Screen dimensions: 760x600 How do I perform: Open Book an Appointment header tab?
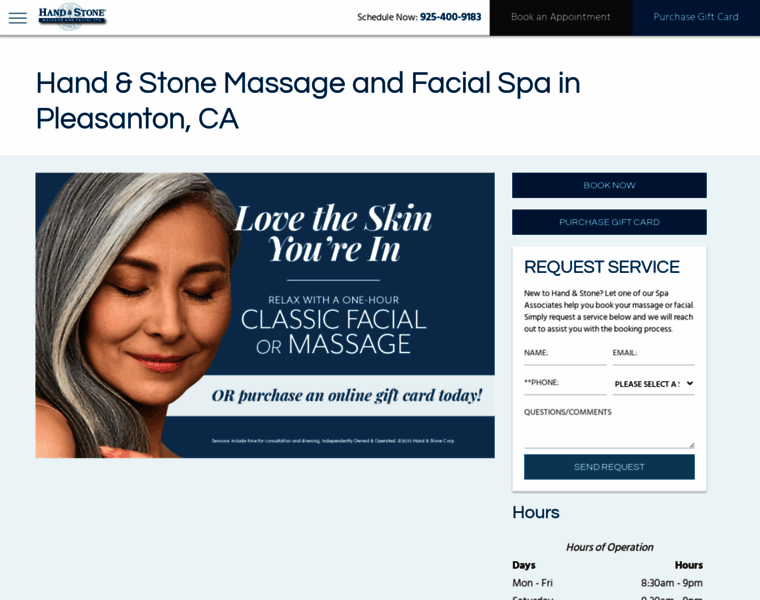click(561, 17)
